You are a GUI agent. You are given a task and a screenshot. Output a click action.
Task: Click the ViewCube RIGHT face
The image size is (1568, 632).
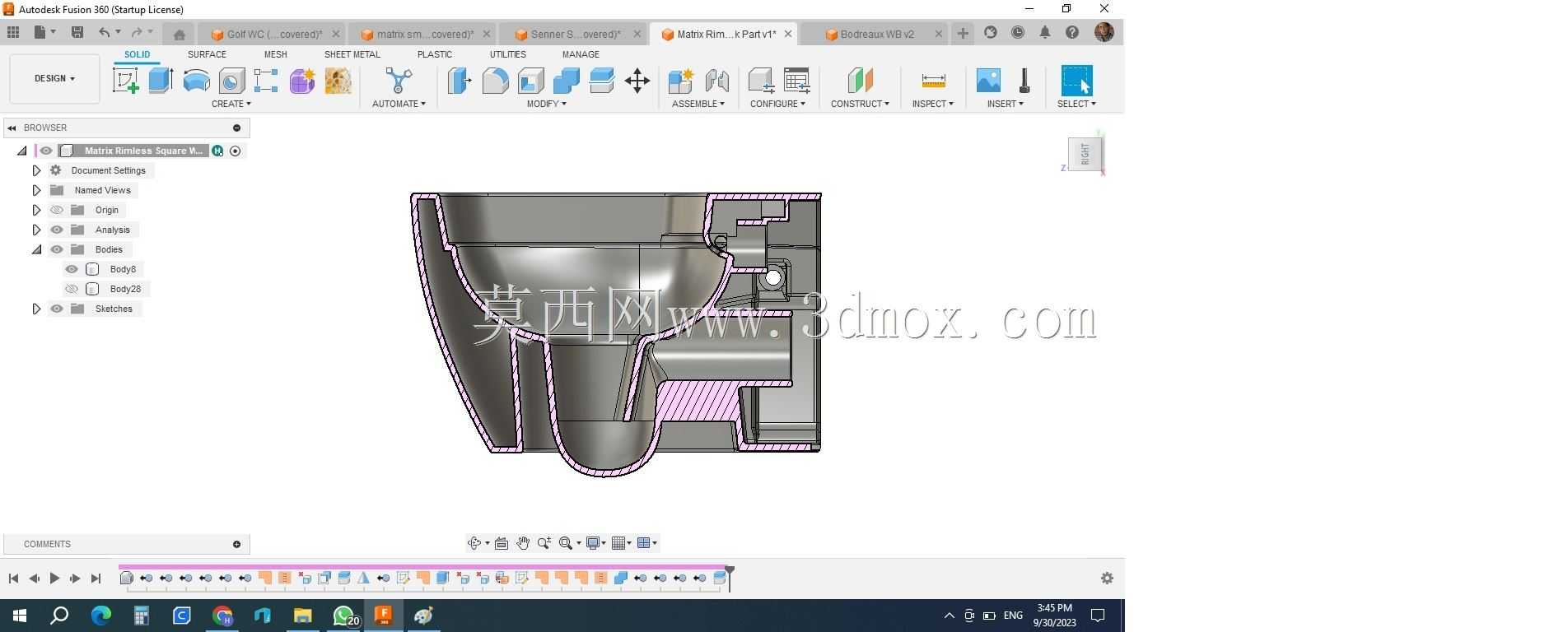[x=1085, y=154]
